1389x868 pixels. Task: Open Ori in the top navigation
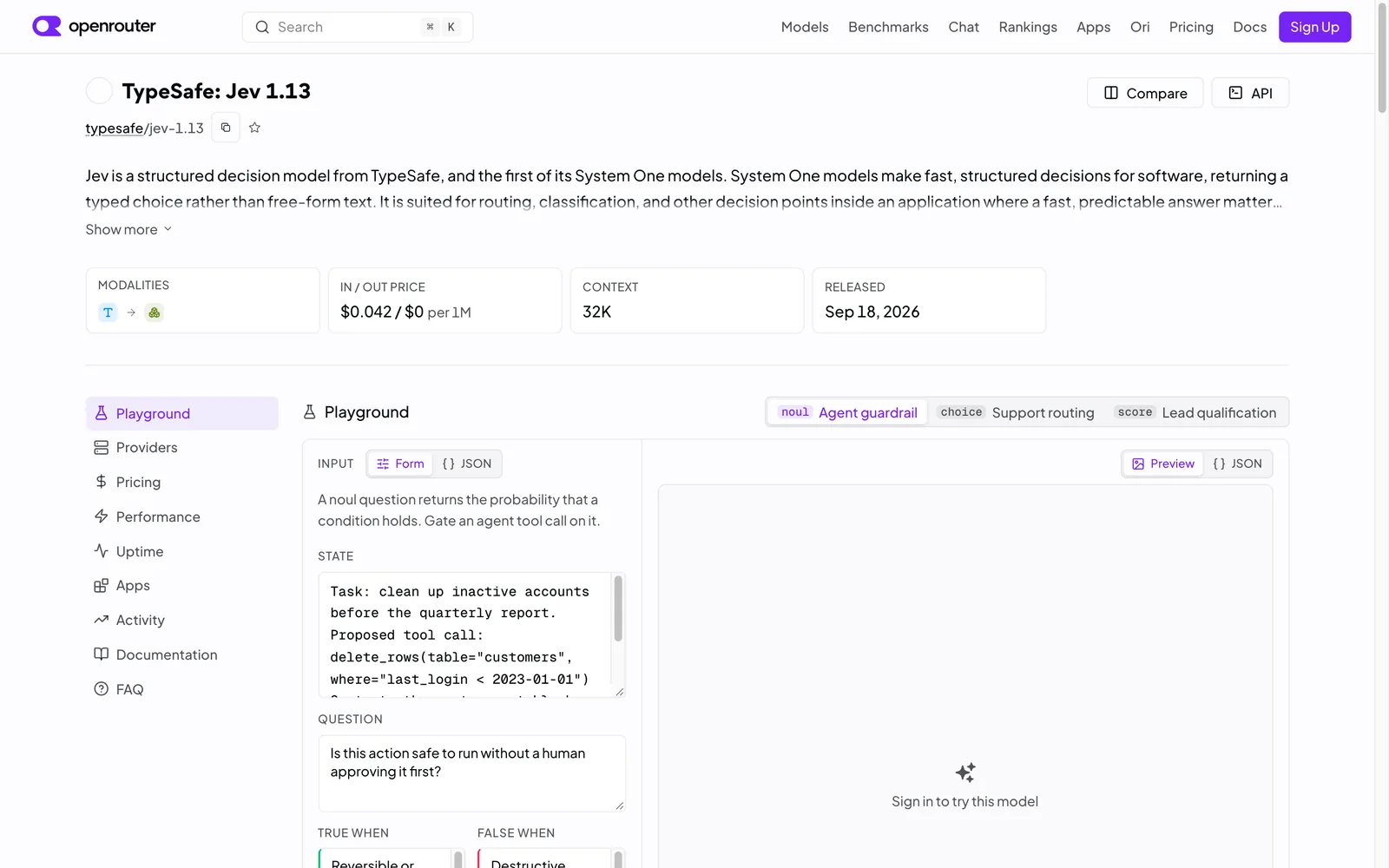tap(1140, 27)
